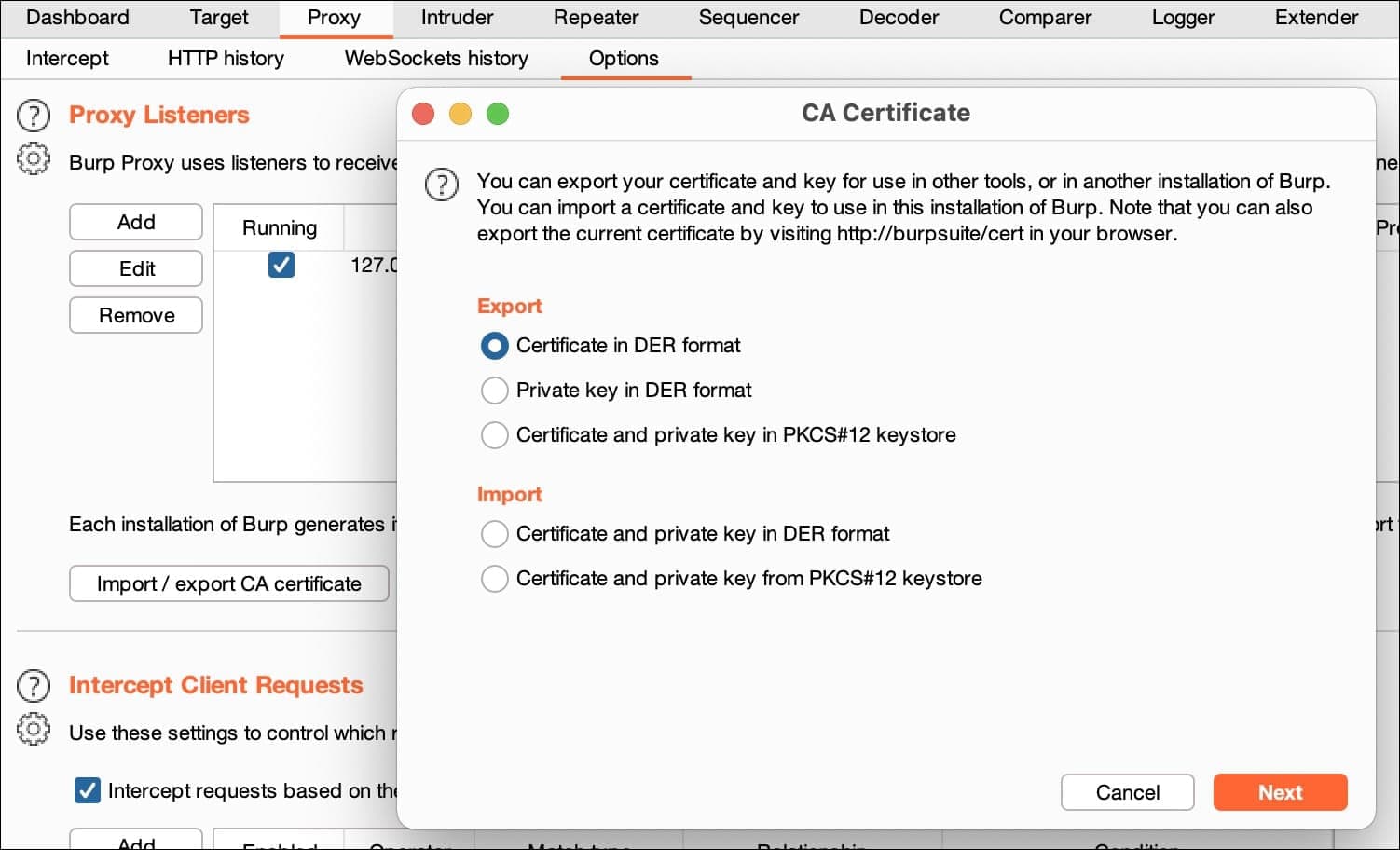Click Import / export CA certificate button

(x=228, y=584)
